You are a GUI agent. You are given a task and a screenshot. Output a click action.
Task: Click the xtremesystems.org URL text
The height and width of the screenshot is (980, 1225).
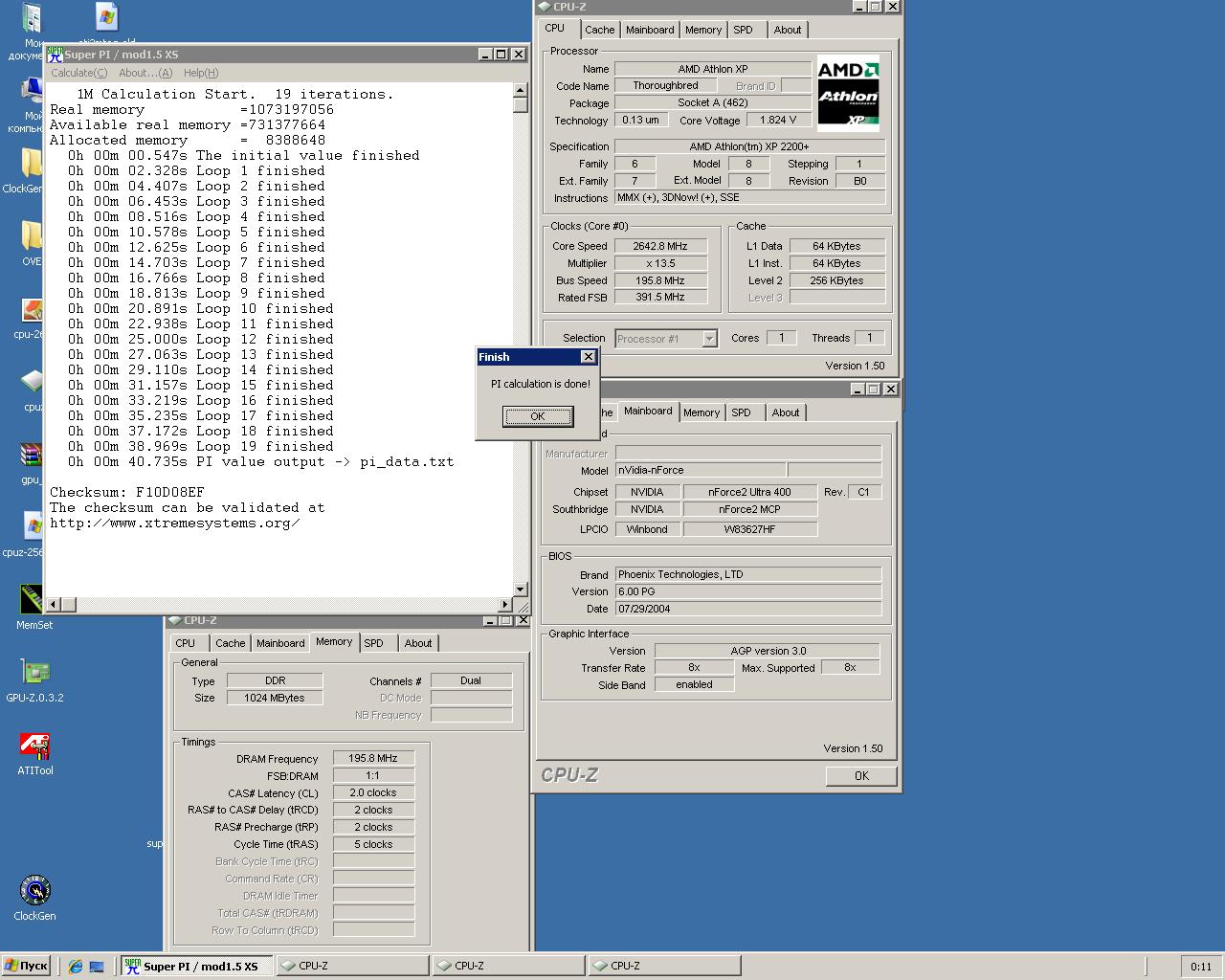click(175, 523)
